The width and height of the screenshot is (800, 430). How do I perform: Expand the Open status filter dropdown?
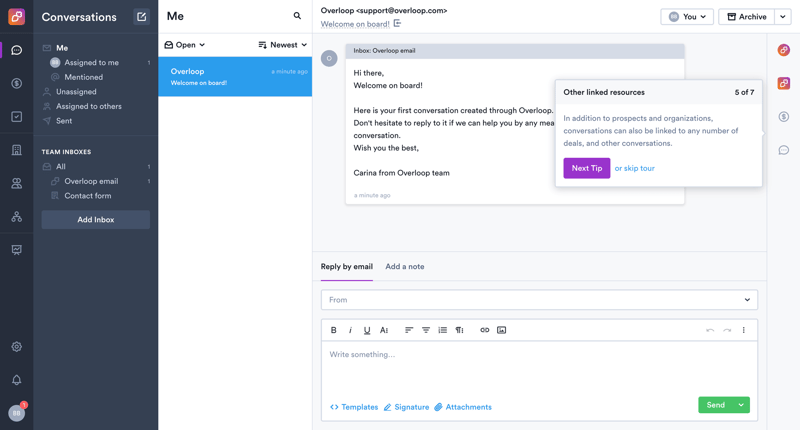185,45
